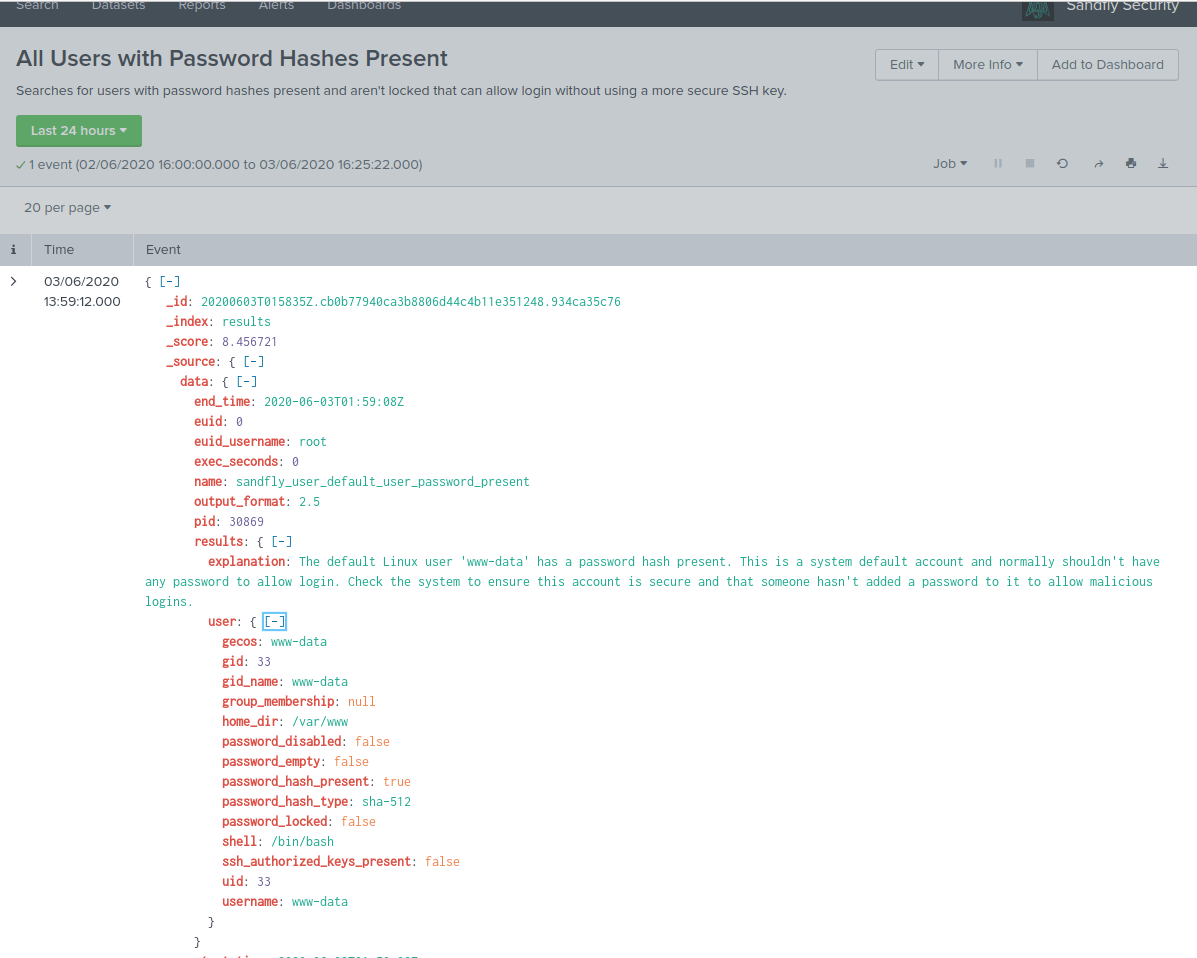Click the sandfly_user_default_user_password_present name value

coord(382,482)
